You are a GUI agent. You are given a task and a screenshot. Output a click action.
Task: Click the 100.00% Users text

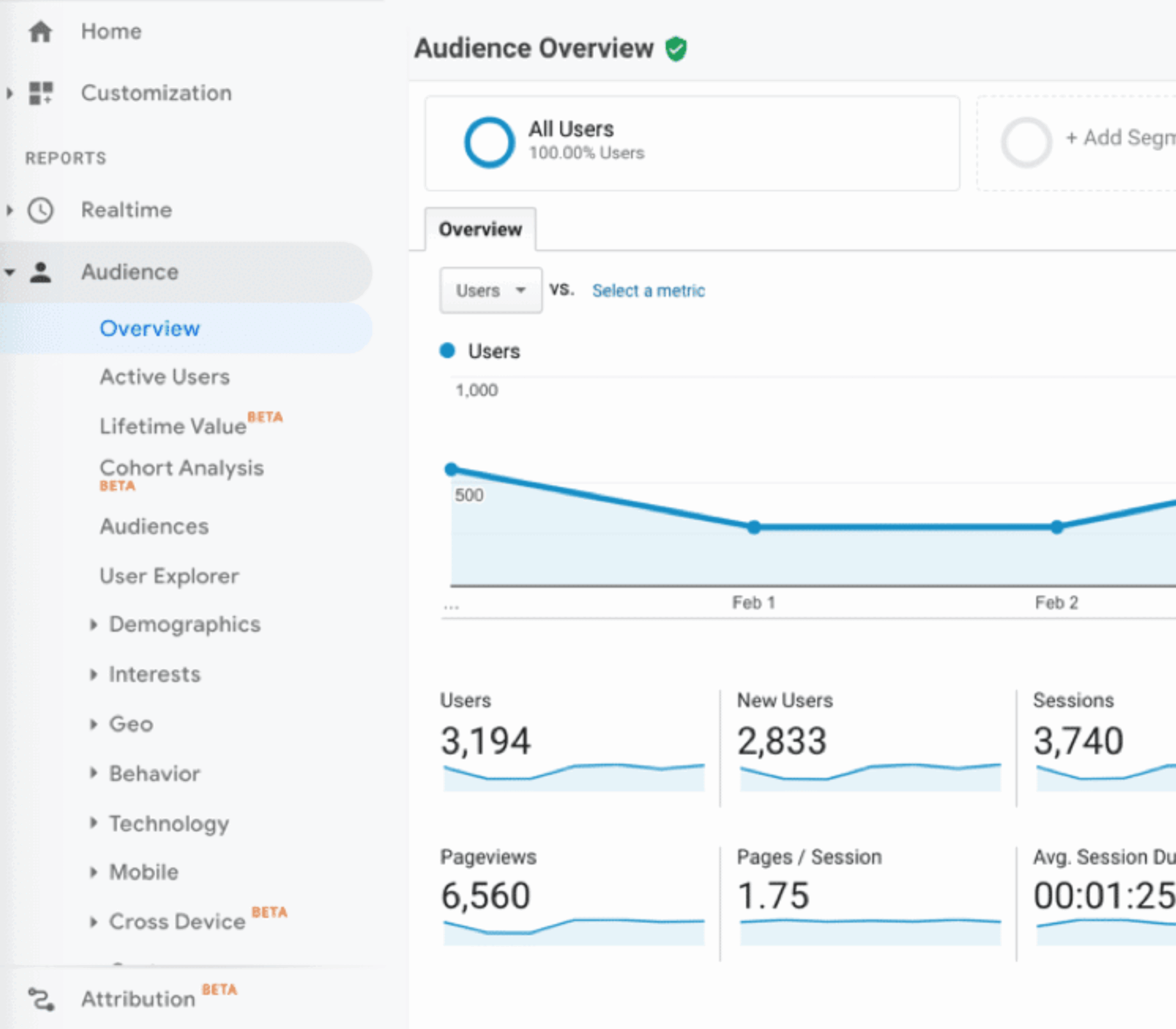586,153
